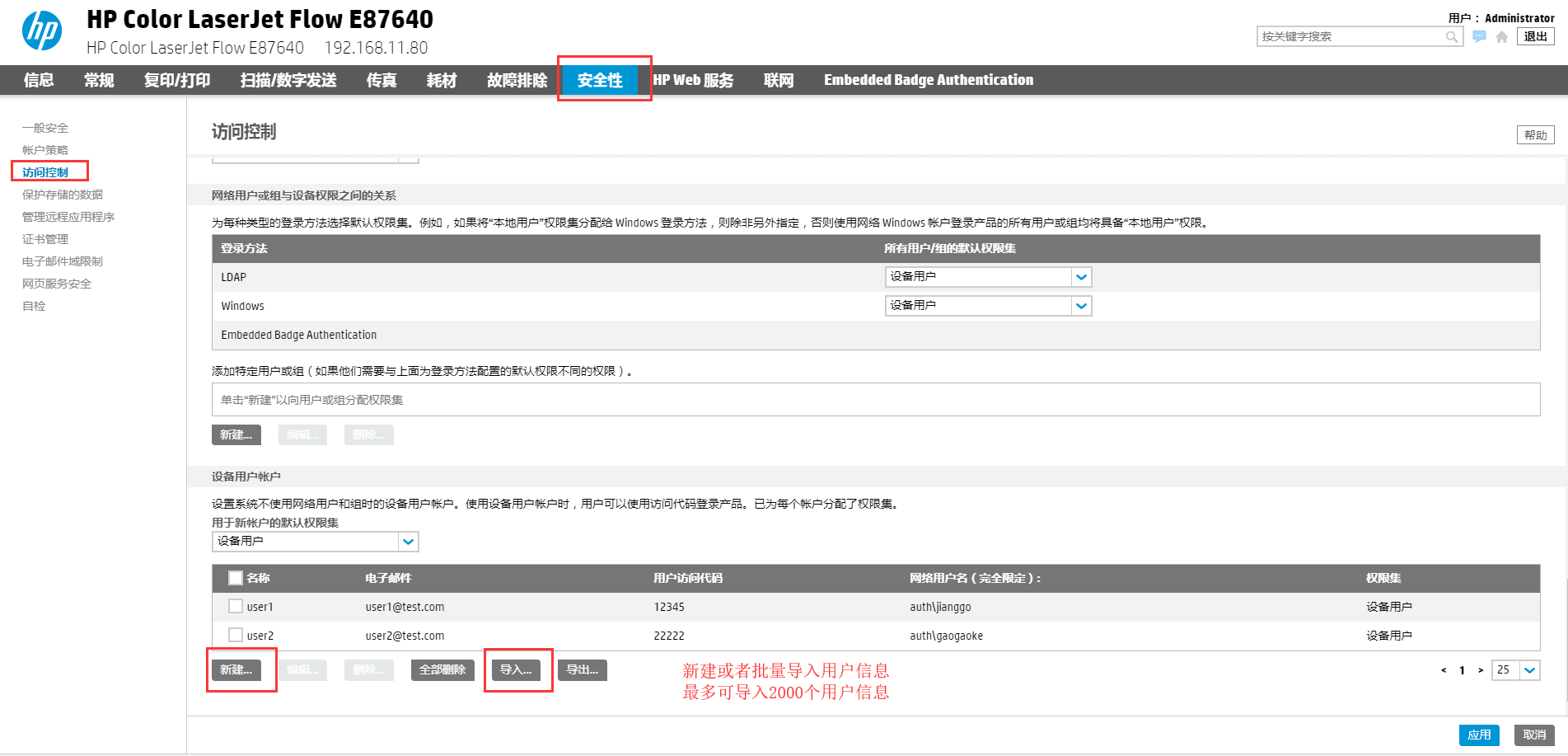This screenshot has width=1568, height=756.
Task: Open Embedded Badge Authentication tab
Action: pos(929,80)
